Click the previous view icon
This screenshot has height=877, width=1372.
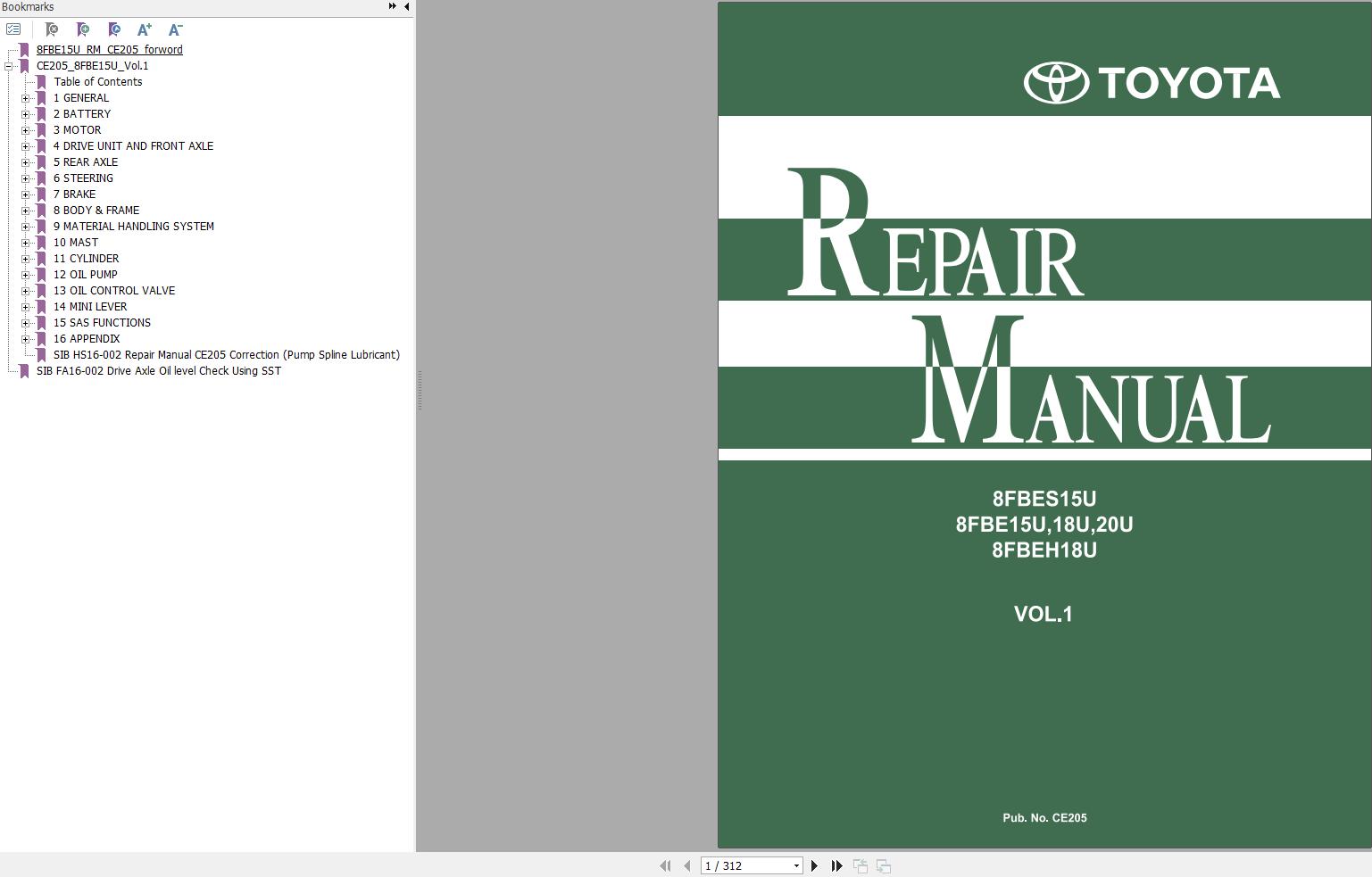[861, 865]
